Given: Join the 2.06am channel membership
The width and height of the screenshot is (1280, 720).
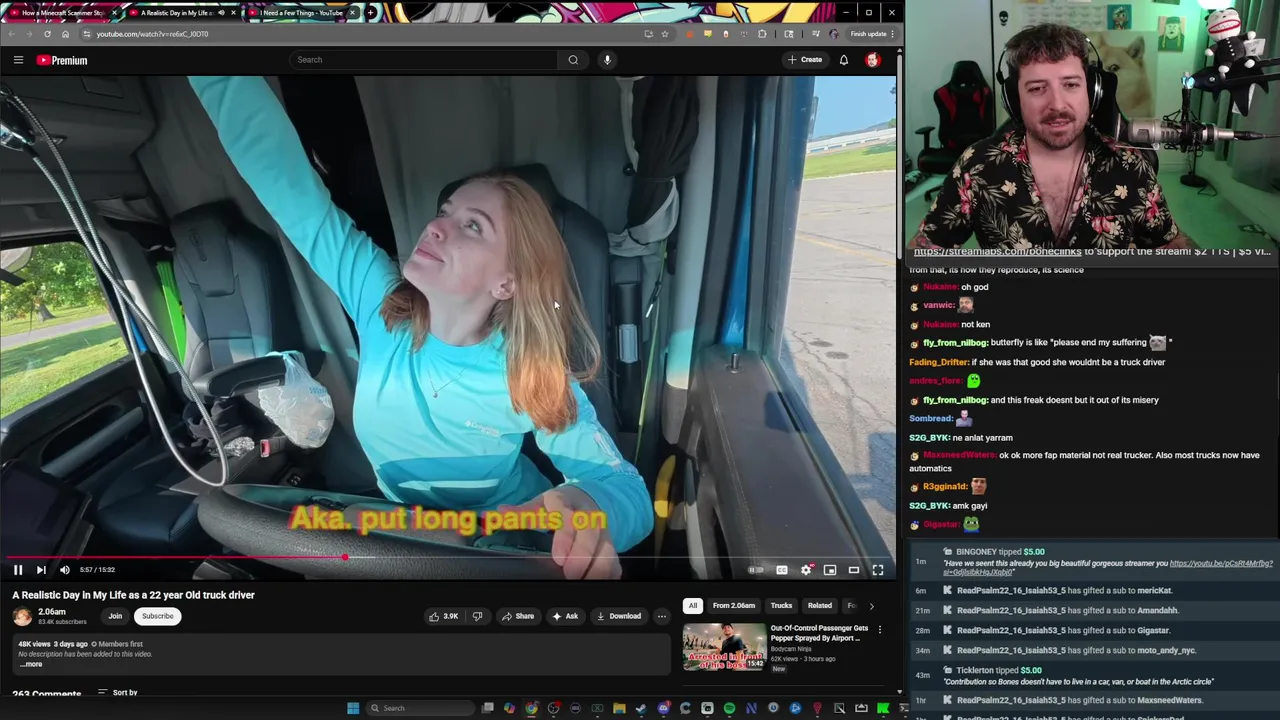Looking at the screenshot, I should tap(115, 616).
